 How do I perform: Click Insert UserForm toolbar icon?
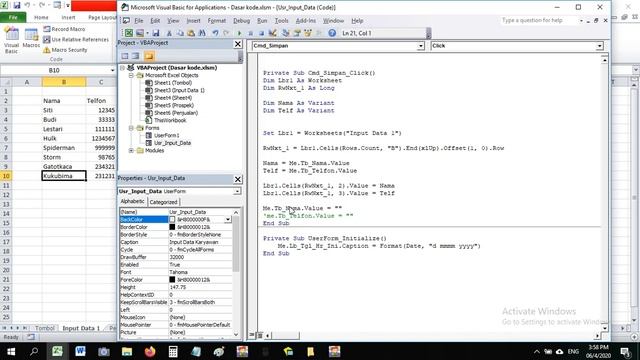pos(140,33)
